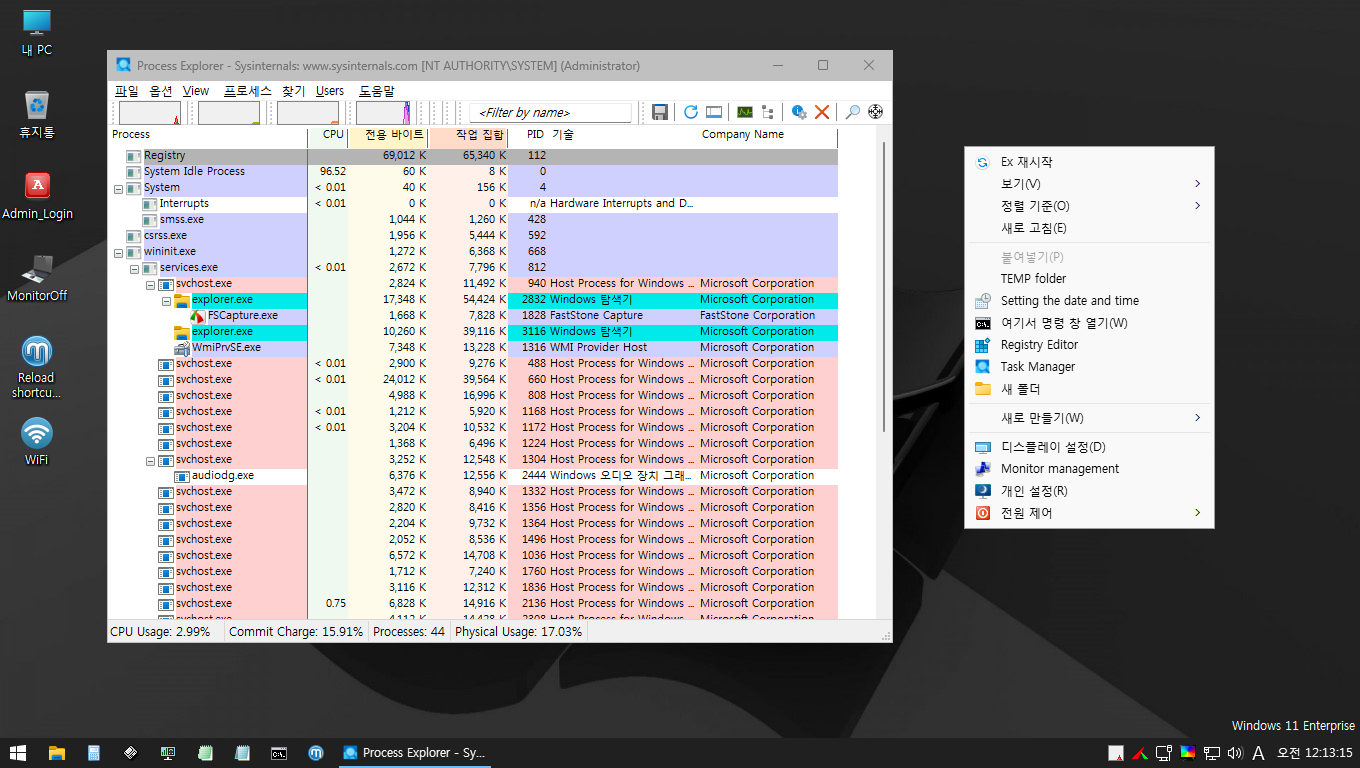This screenshot has width=1360, height=768.
Task: Select the 휴지통 recycle bin desktop icon
Action: coord(37,114)
